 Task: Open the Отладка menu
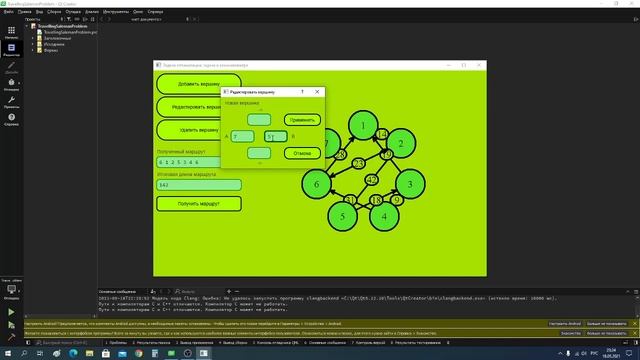pos(73,12)
